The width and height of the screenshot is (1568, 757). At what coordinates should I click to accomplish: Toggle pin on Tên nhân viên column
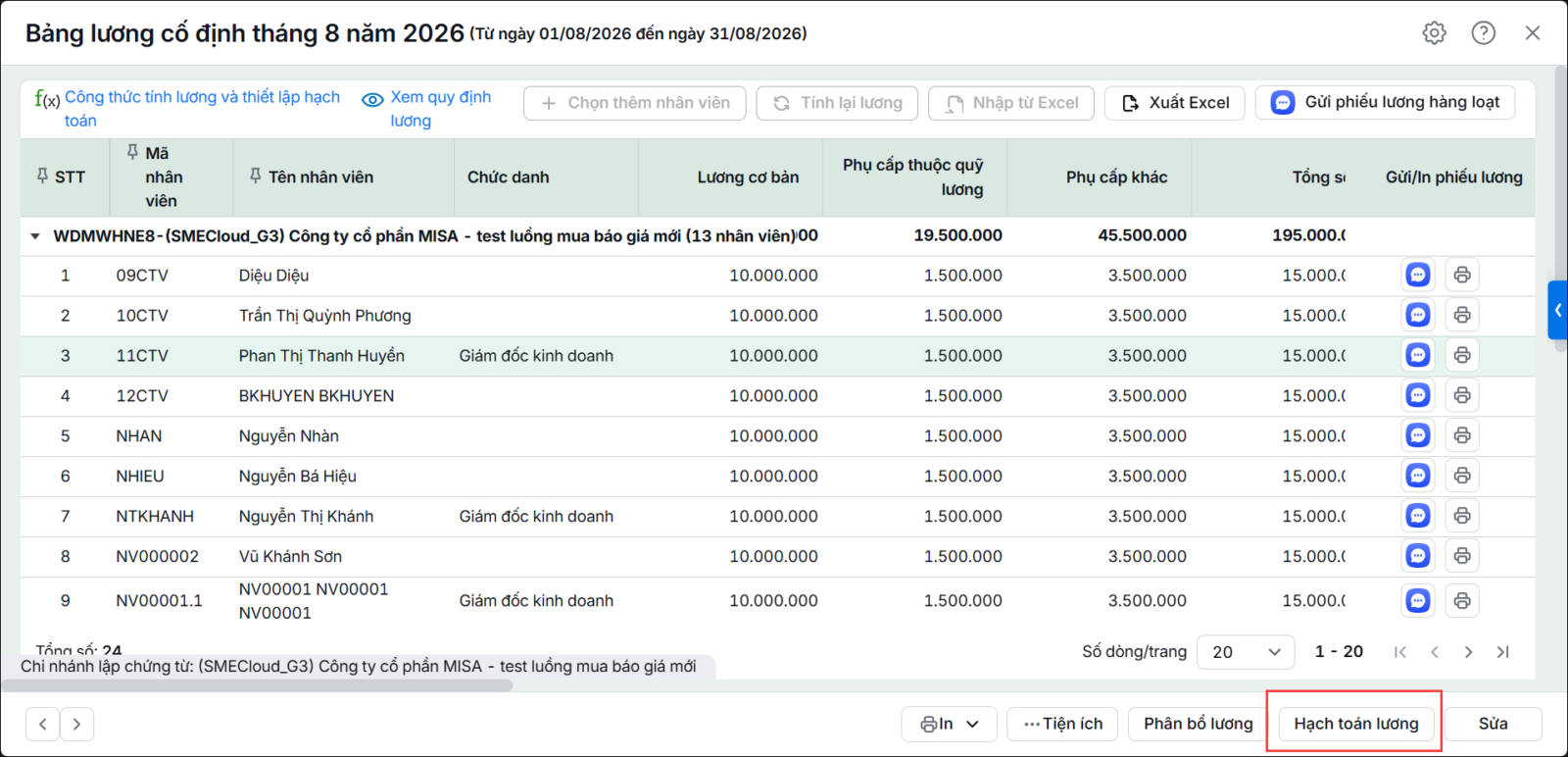(x=255, y=176)
